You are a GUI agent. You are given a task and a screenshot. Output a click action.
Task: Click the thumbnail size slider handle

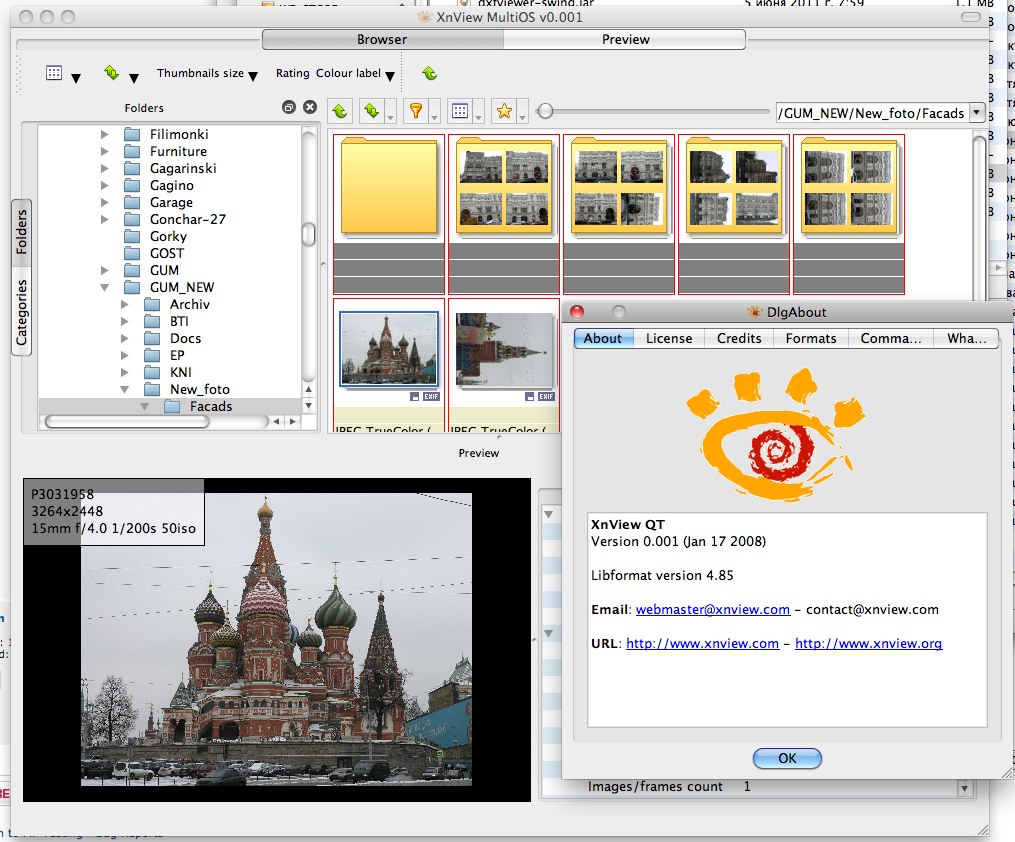click(546, 111)
